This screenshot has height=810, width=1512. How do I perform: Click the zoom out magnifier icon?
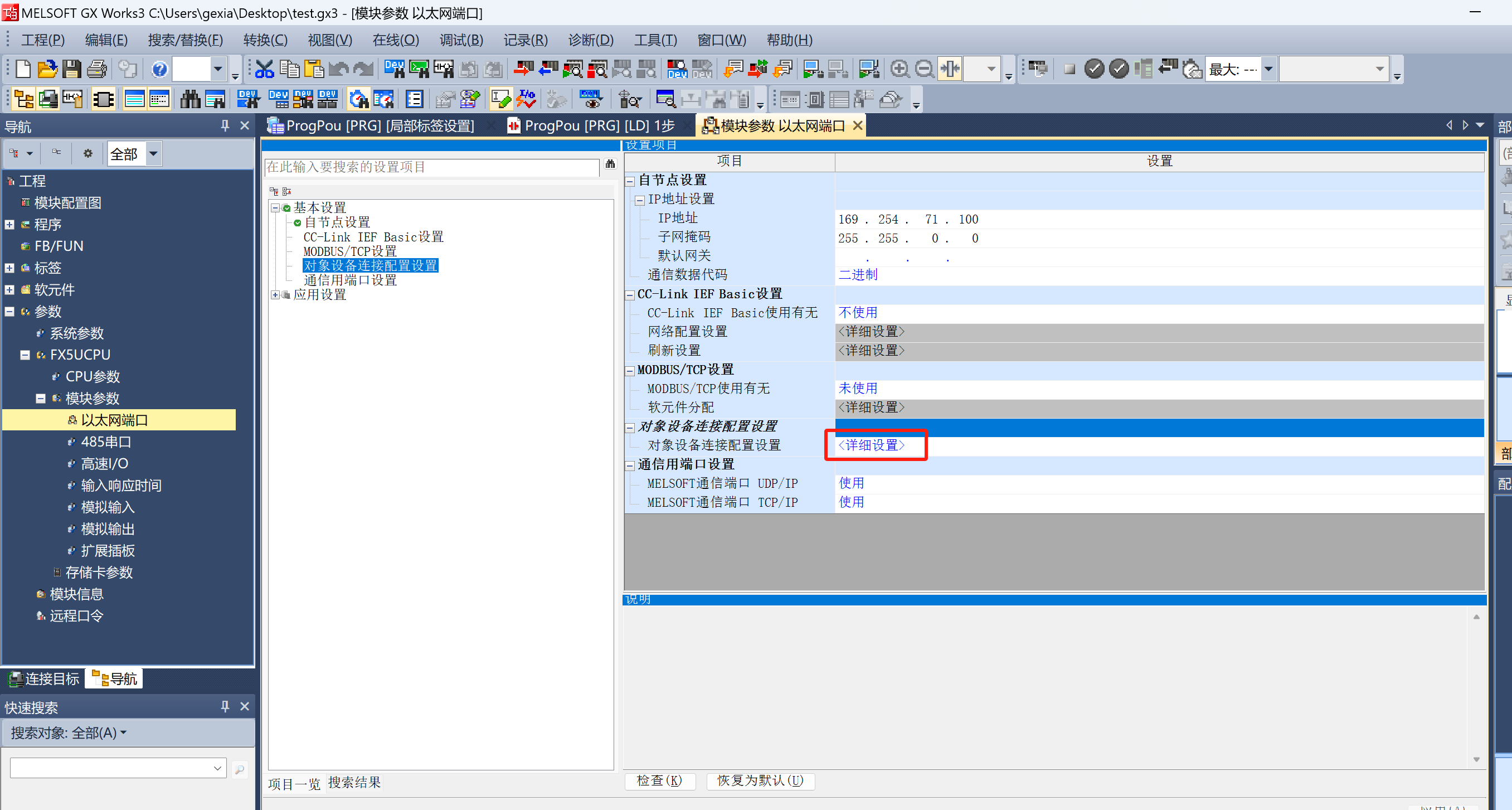click(x=925, y=69)
